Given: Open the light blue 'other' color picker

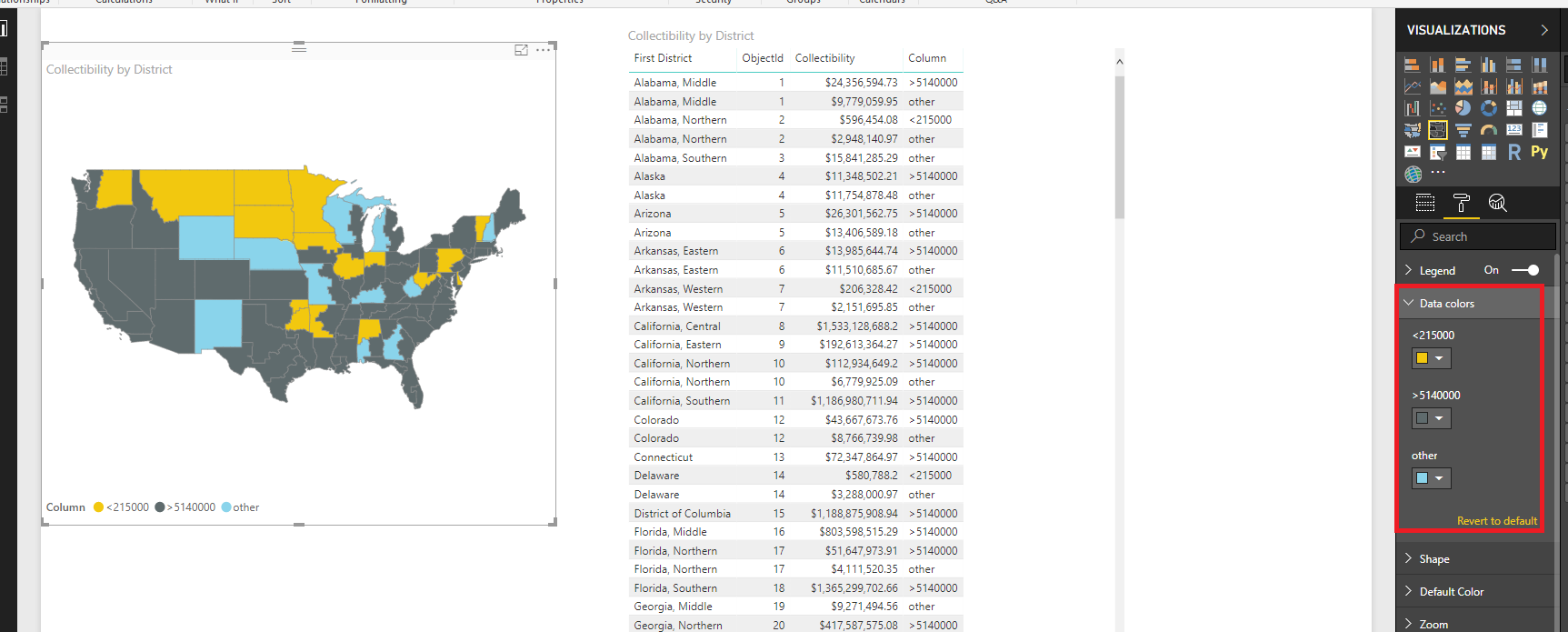Looking at the screenshot, I should [1432, 478].
